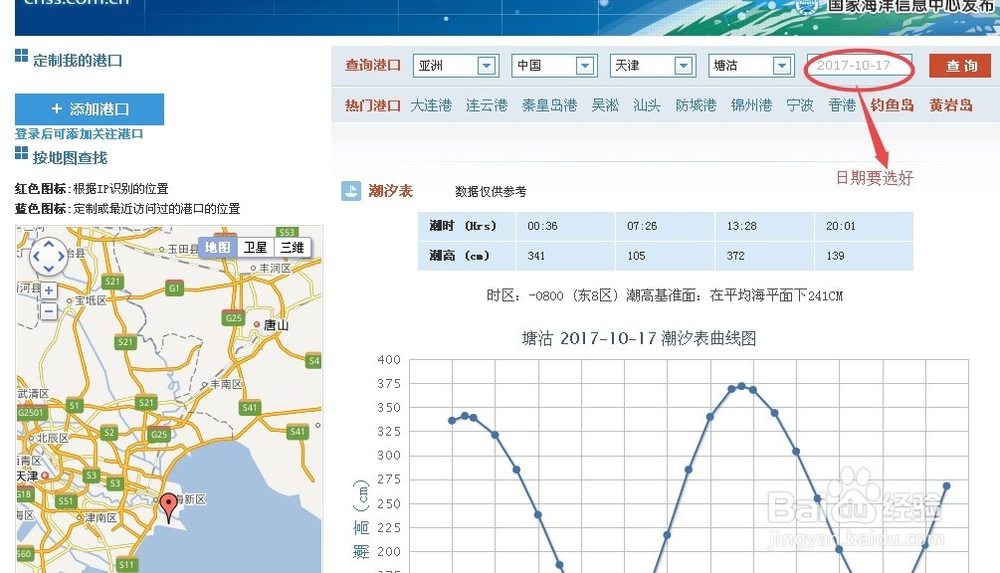Viewport: 1000px width, 573px height.
Task: Click the peak data point on tide curve
Action: click(x=741, y=386)
